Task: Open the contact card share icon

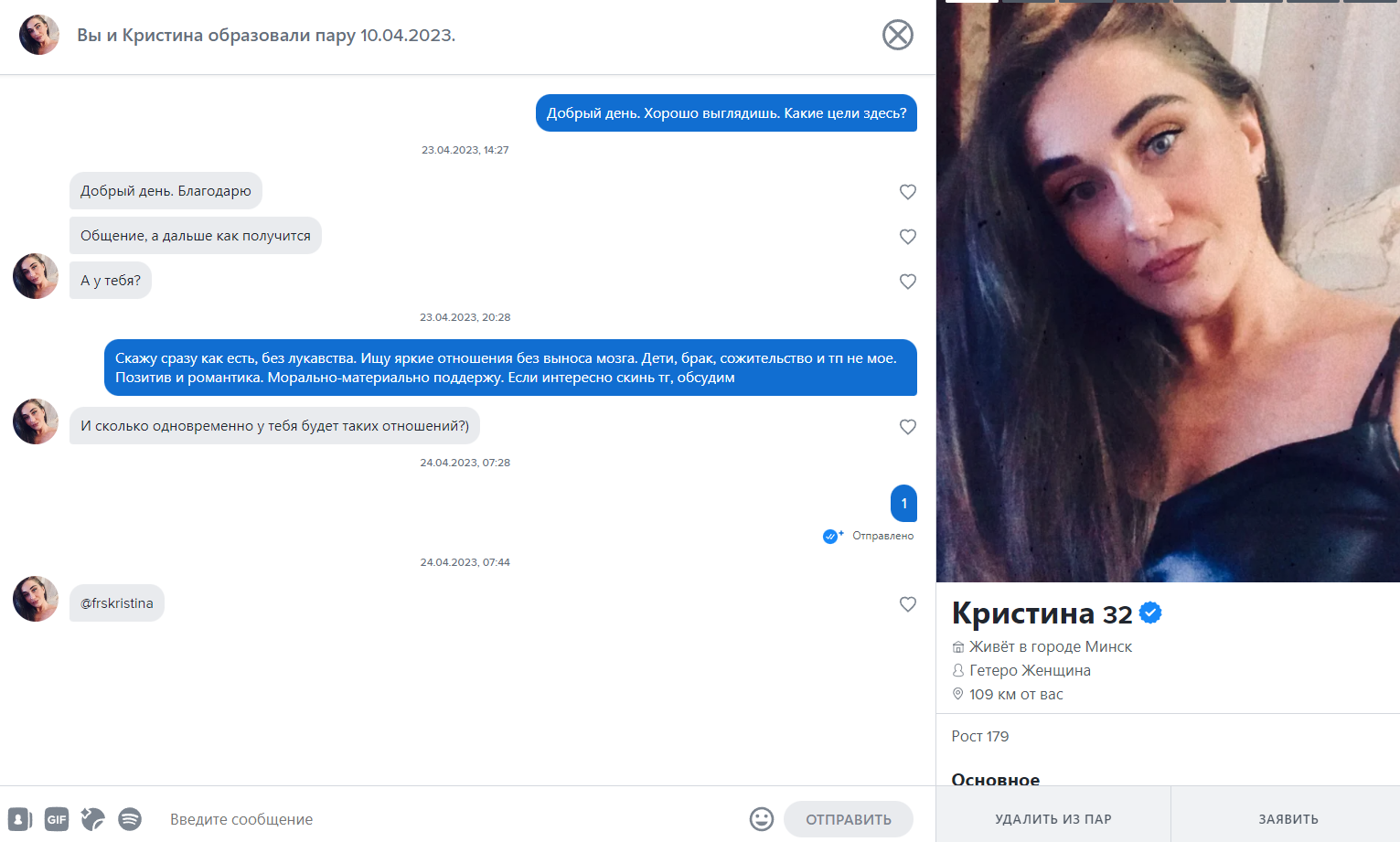Action: (x=20, y=819)
